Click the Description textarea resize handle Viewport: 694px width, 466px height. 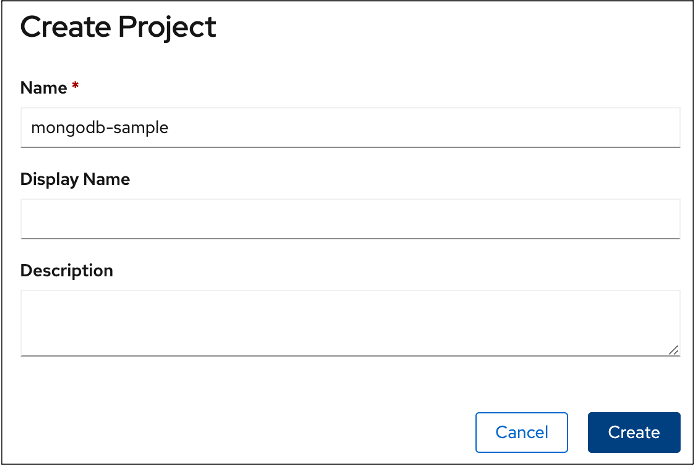pos(674,349)
